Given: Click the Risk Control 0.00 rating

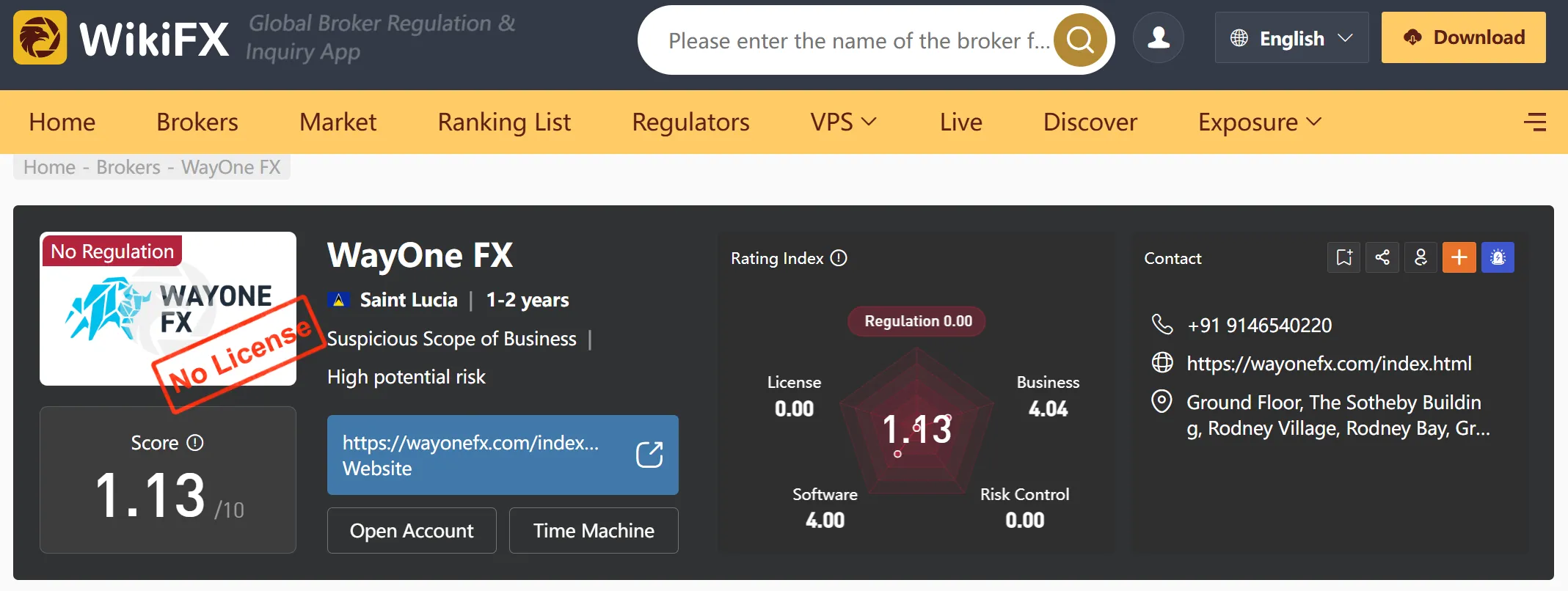Looking at the screenshot, I should coord(1024,508).
